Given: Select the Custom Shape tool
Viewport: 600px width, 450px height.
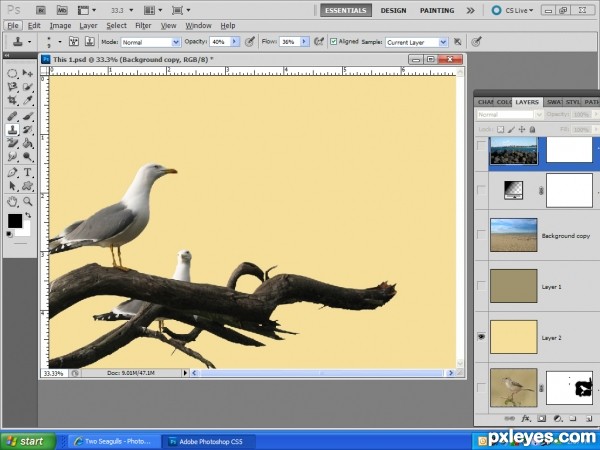Looking at the screenshot, I should pos(28,186).
